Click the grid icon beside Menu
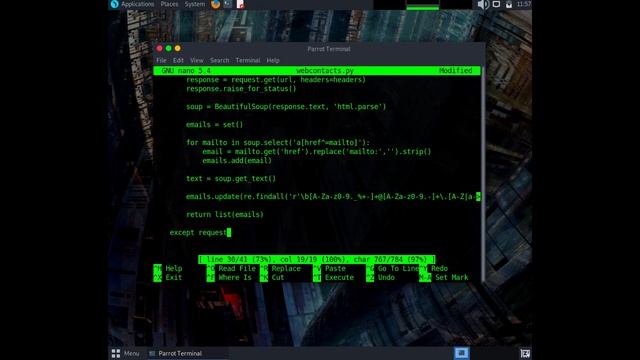This screenshot has width=640, height=360. click(x=116, y=353)
